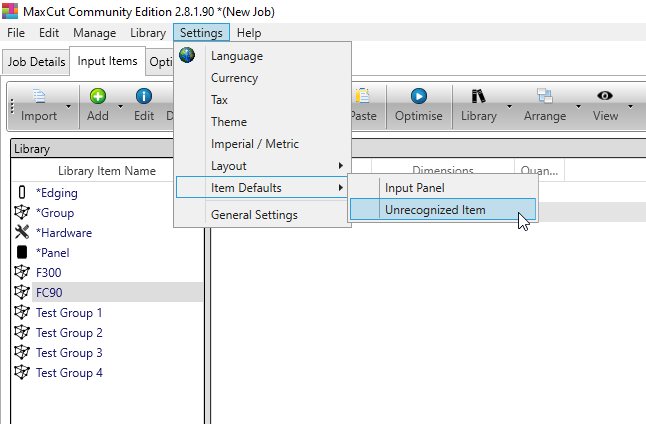
Task: Click the Test Group 3 icon
Action: pos(22,352)
